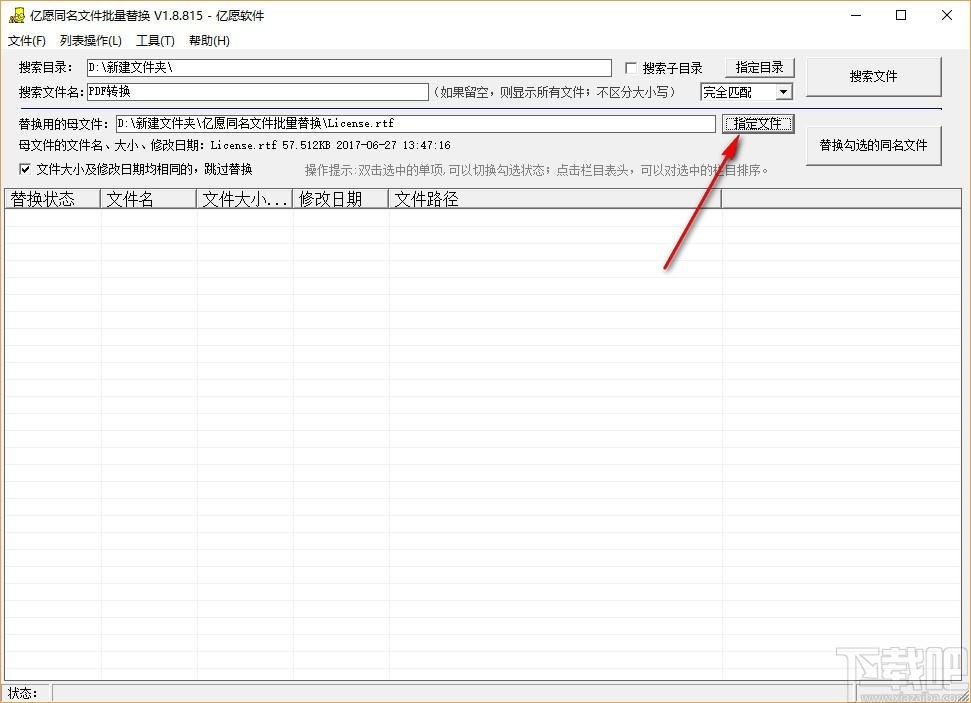The width and height of the screenshot is (971, 703).
Task: Click the 指定文件 button
Action: click(x=758, y=124)
